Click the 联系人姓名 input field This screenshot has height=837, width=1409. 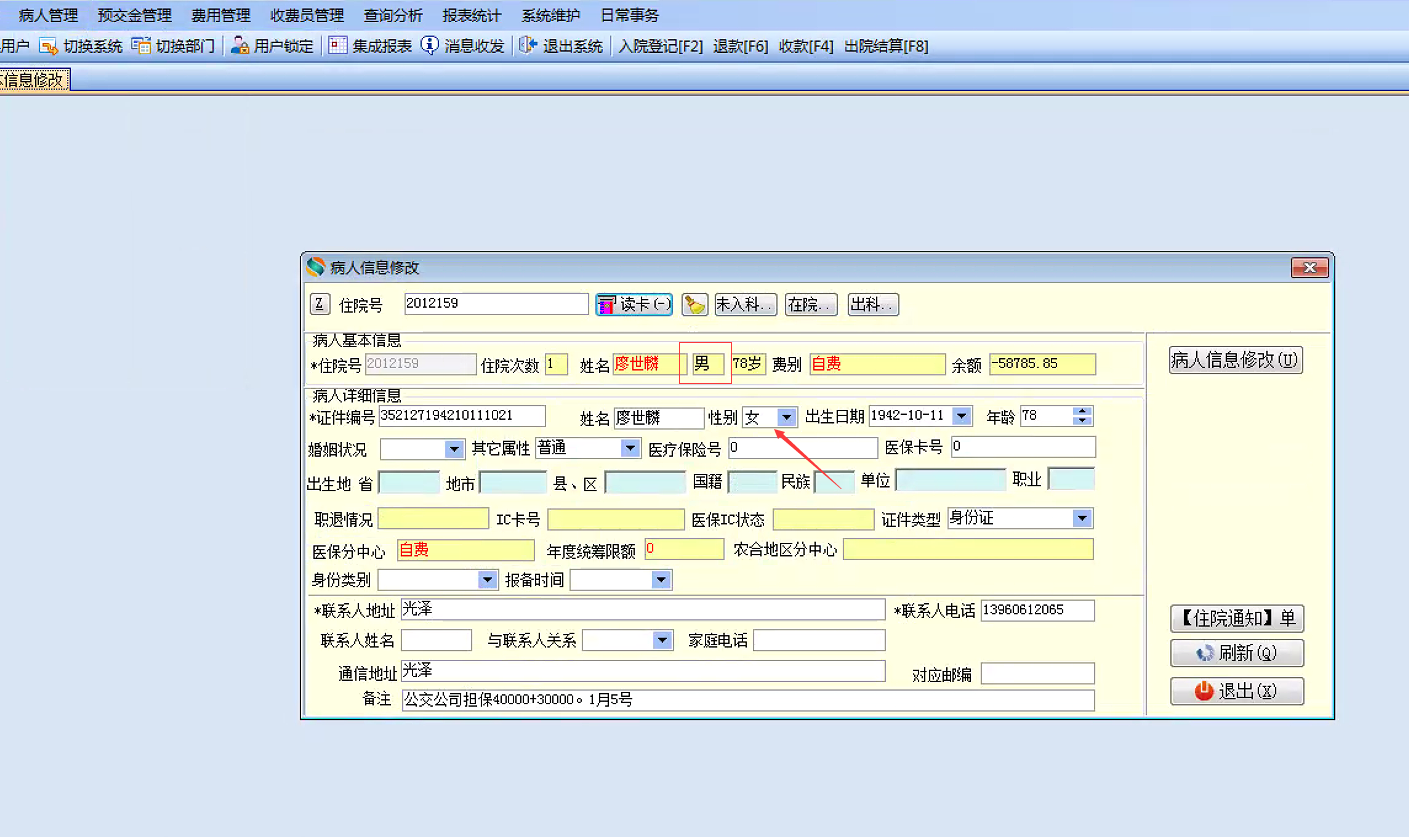click(436, 640)
